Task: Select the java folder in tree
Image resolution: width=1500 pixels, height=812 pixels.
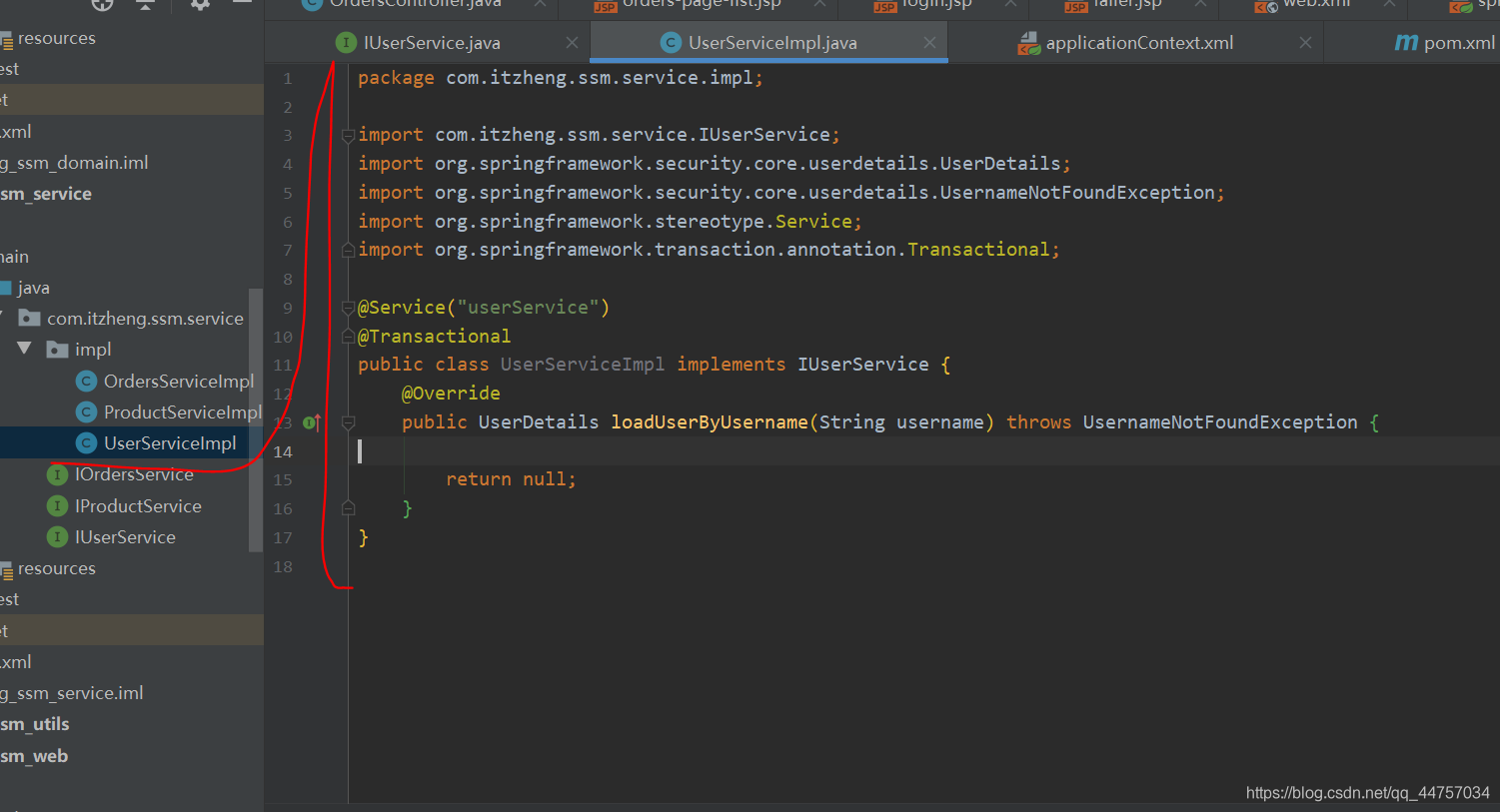Action: coord(33,288)
